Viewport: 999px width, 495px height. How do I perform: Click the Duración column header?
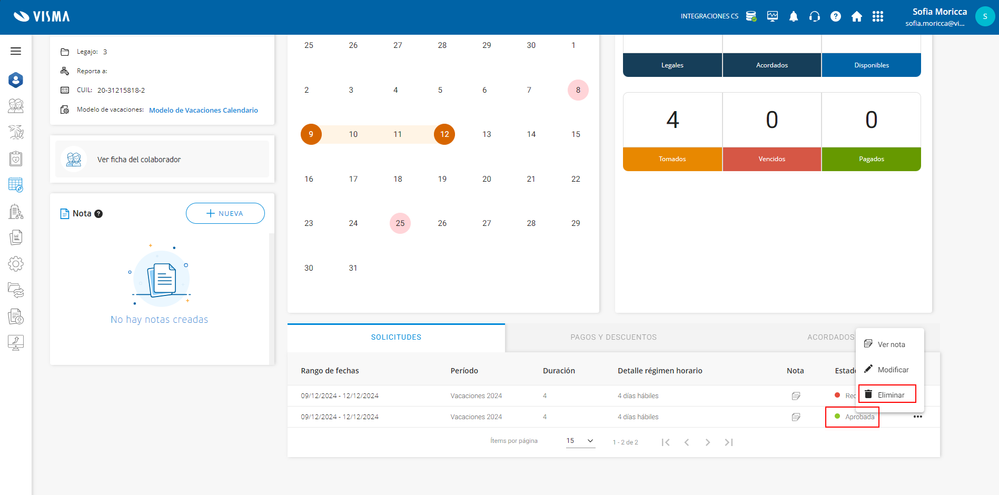point(559,370)
